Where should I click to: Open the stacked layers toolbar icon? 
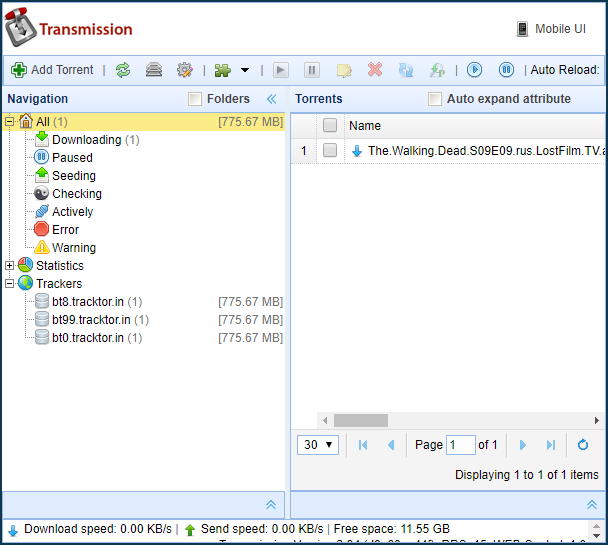pos(154,70)
